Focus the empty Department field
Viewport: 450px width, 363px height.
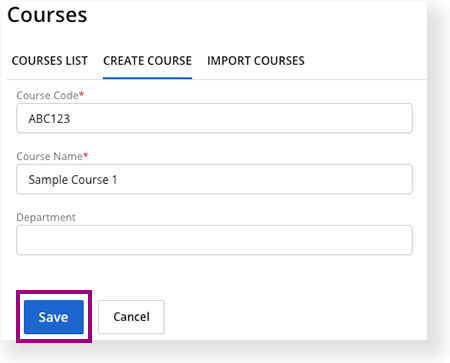pos(214,240)
